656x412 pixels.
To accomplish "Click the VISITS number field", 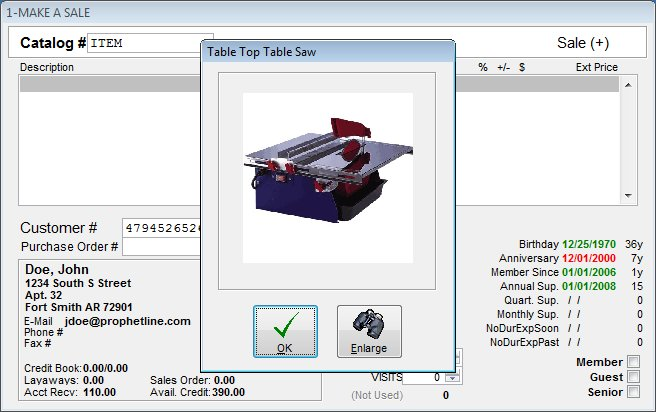I will click(x=422, y=377).
